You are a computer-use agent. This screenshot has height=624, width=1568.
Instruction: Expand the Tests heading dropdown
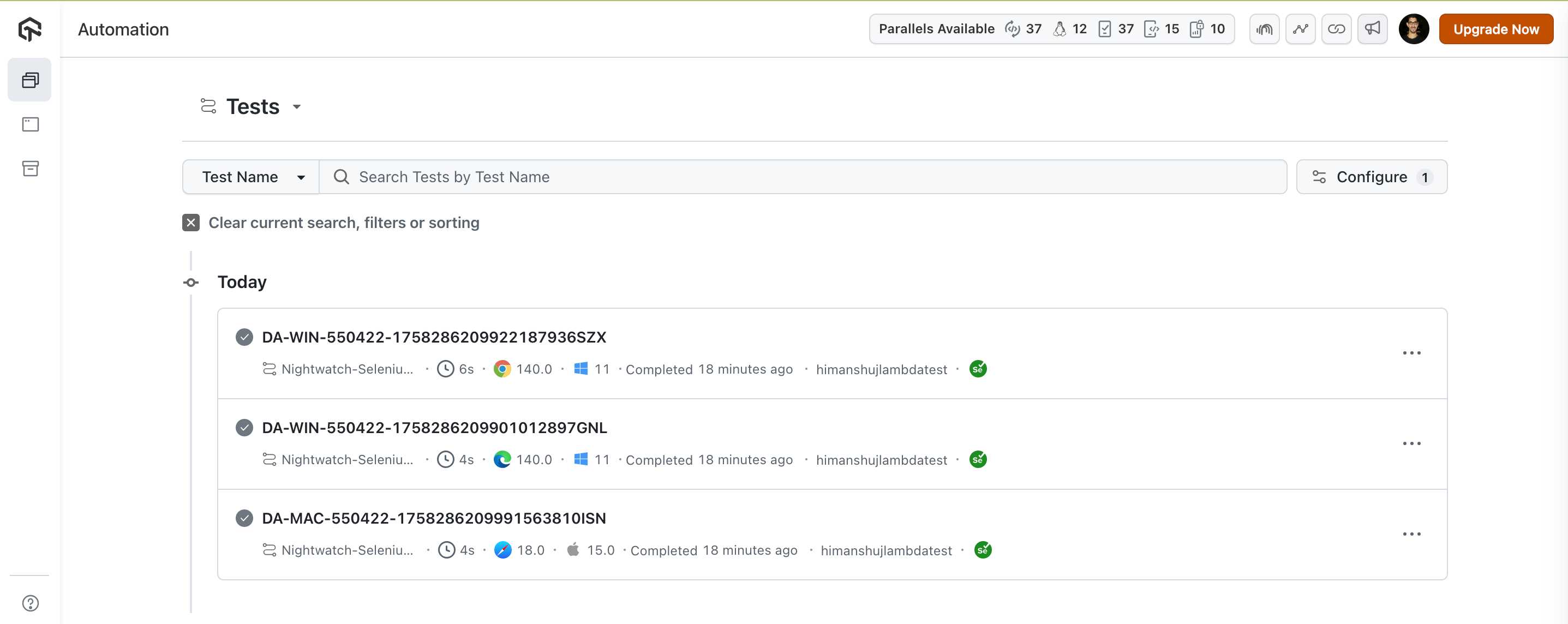point(296,107)
